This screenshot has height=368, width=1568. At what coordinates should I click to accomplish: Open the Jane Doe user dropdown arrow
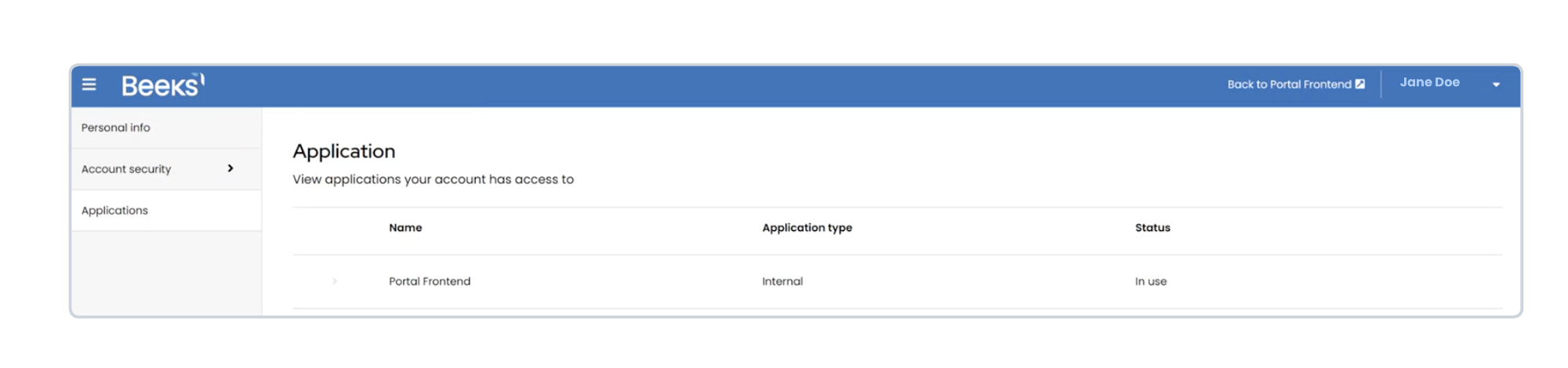click(x=1496, y=85)
